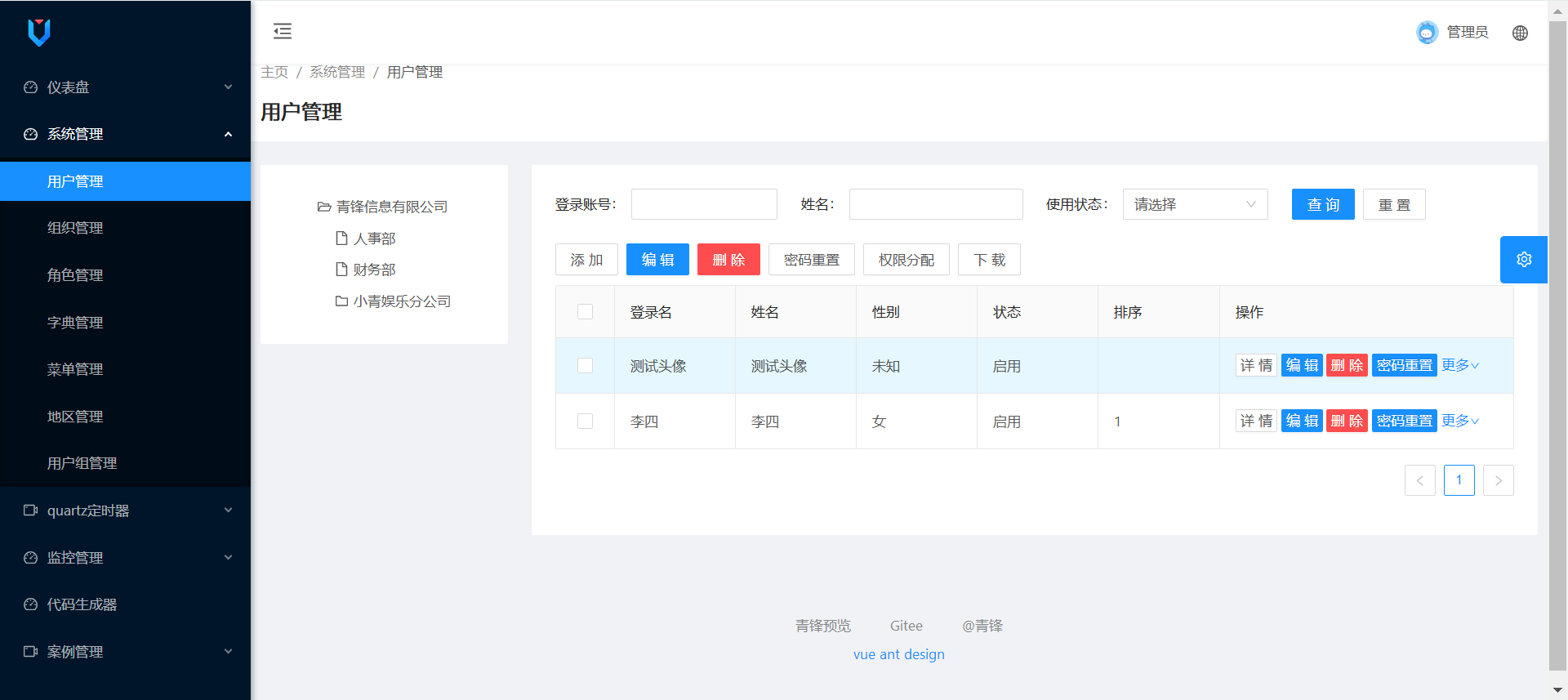
Task: Click 主页 breadcrumb link
Action: point(274,72)
